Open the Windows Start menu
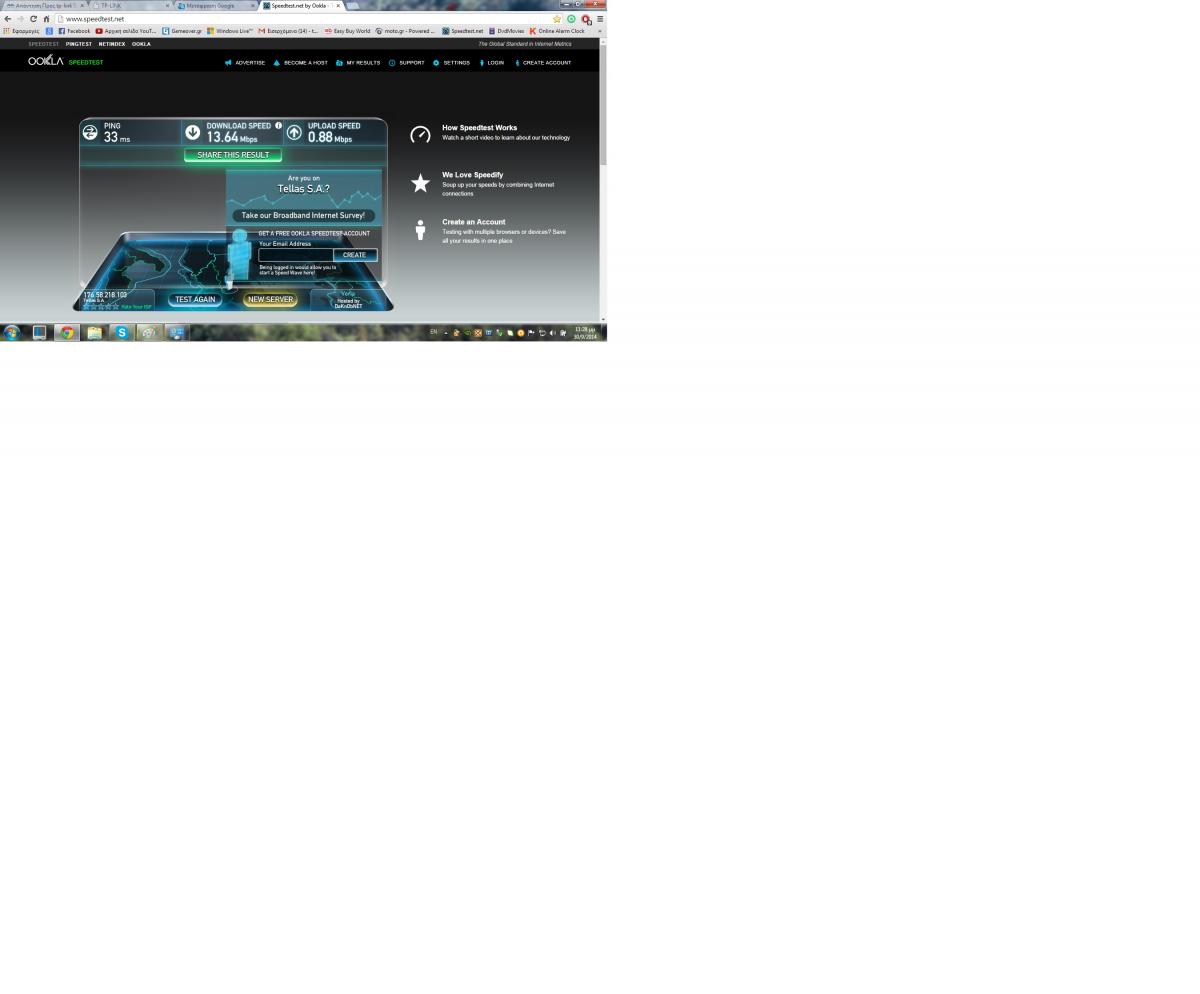Viewport: 1200px width, 994px height. click(x=12, y=332)
